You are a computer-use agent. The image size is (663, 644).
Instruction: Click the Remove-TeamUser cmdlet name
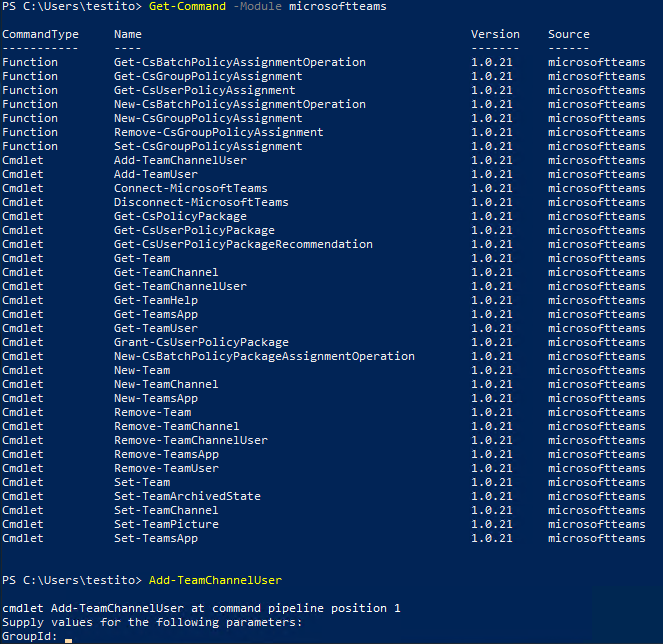pos(166,468)
